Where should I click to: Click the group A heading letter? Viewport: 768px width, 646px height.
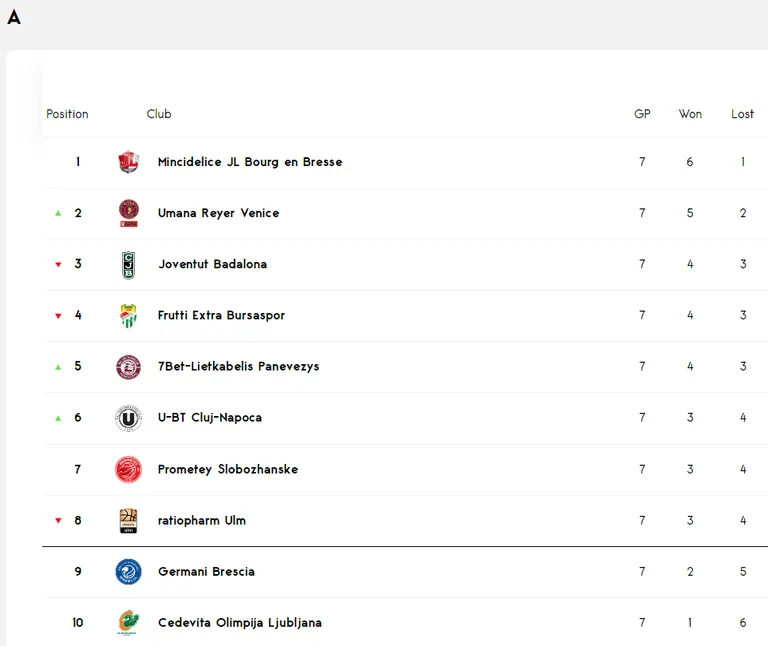(14, 17)
